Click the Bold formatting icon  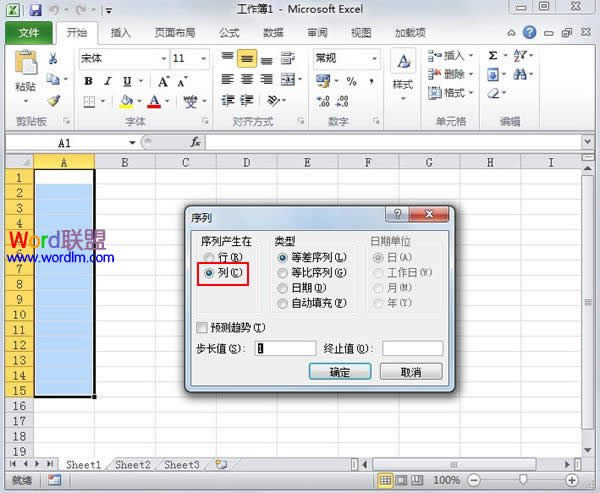point(89,81)
